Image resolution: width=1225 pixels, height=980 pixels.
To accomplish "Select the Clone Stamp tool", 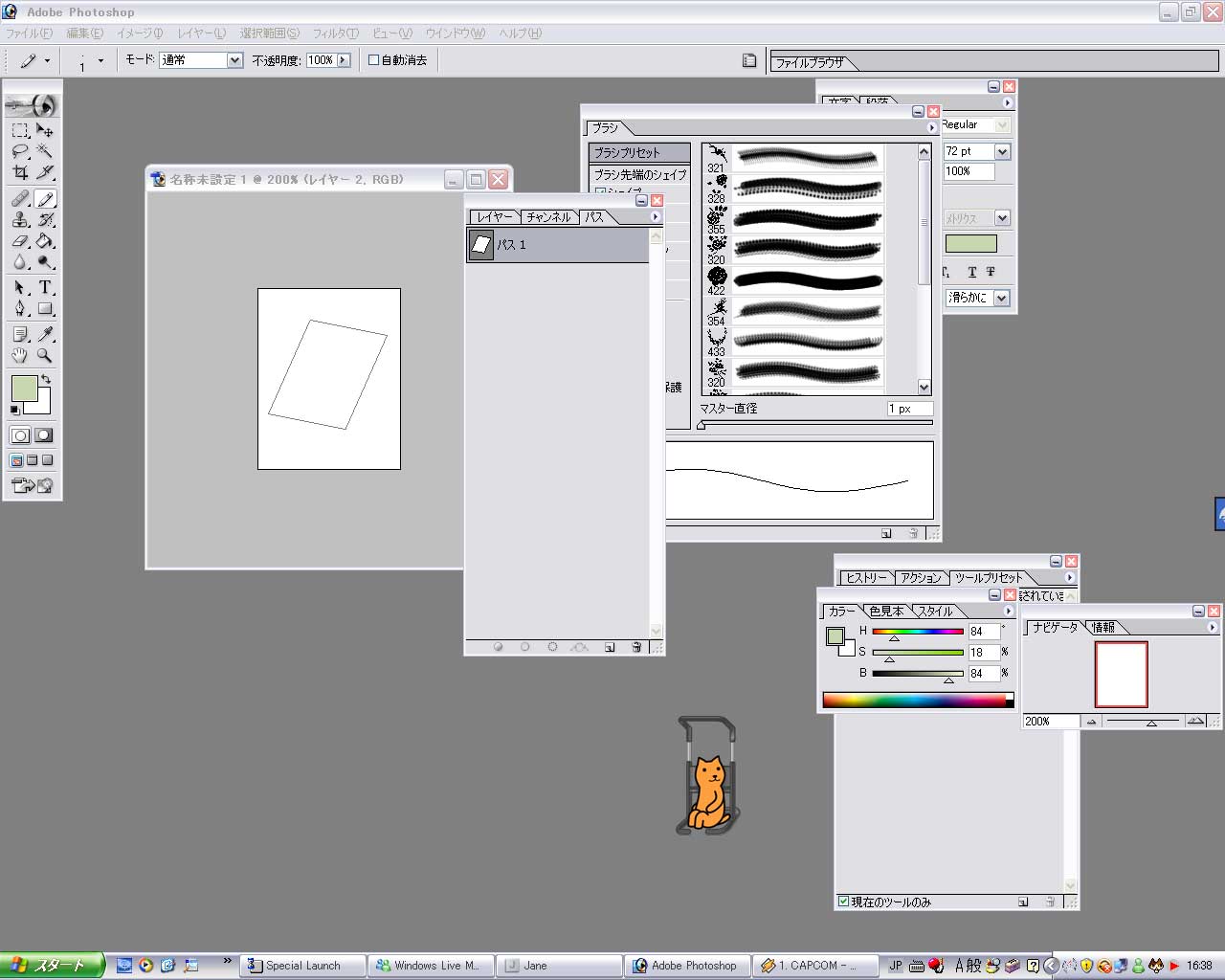I will click(20, 219).
